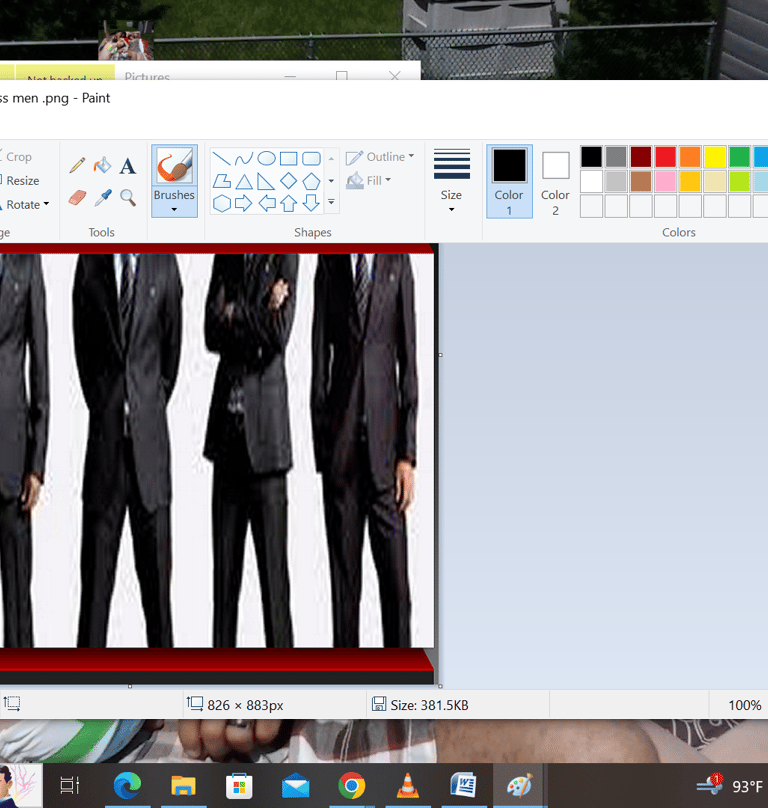Pick the yellow color swatch
The image size is (768, 808).
pos(715,157)
